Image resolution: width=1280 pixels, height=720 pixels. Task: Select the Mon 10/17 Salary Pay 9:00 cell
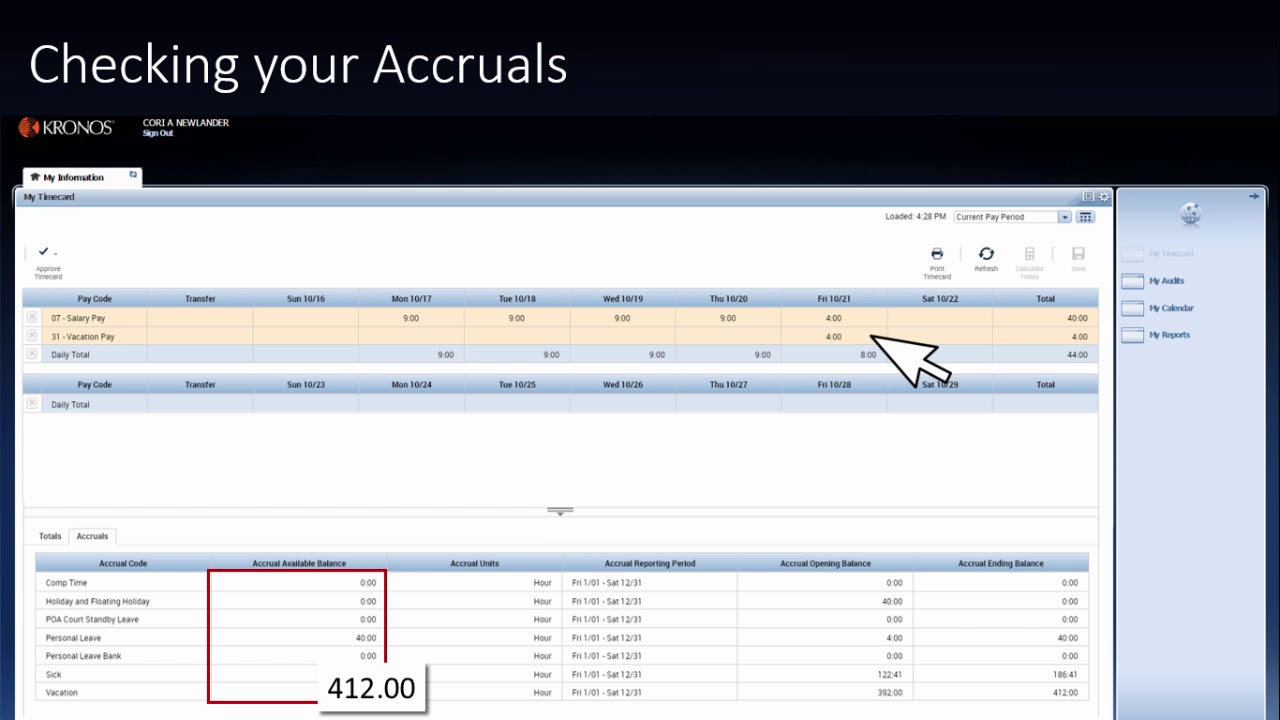coord(411,318)
